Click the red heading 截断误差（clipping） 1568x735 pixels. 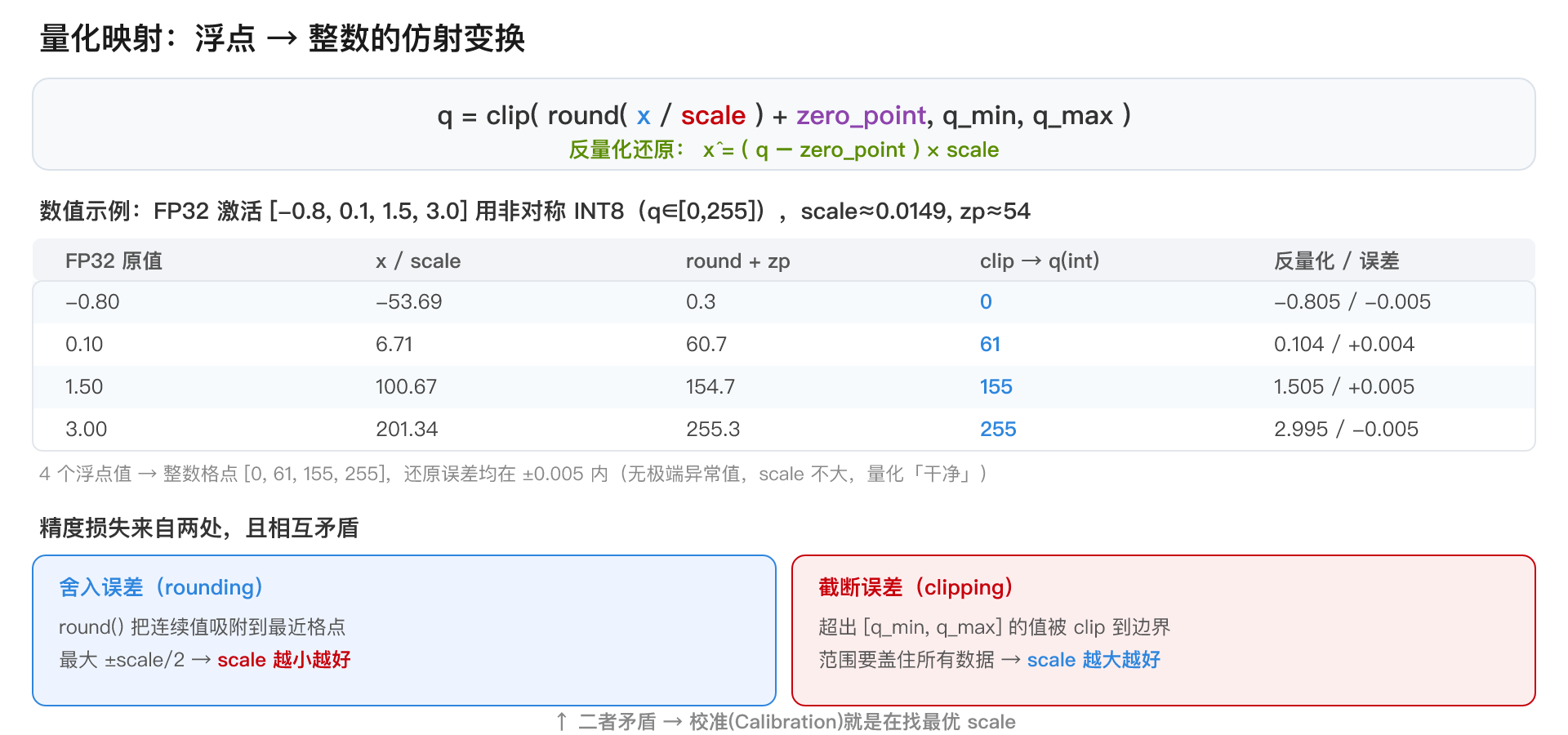pyautogui.click(x=916, y=588)
